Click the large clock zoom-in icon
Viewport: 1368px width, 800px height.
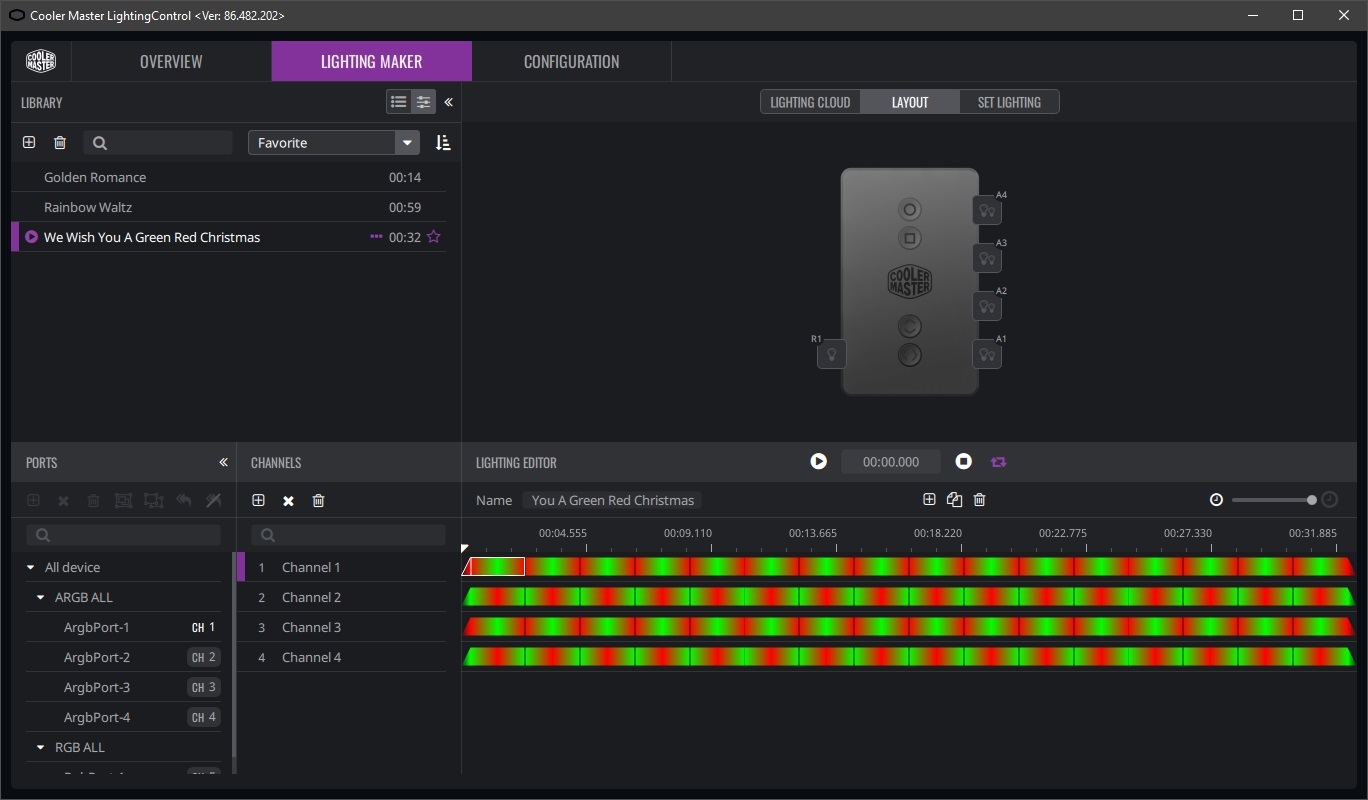(x=1330, y=500)
